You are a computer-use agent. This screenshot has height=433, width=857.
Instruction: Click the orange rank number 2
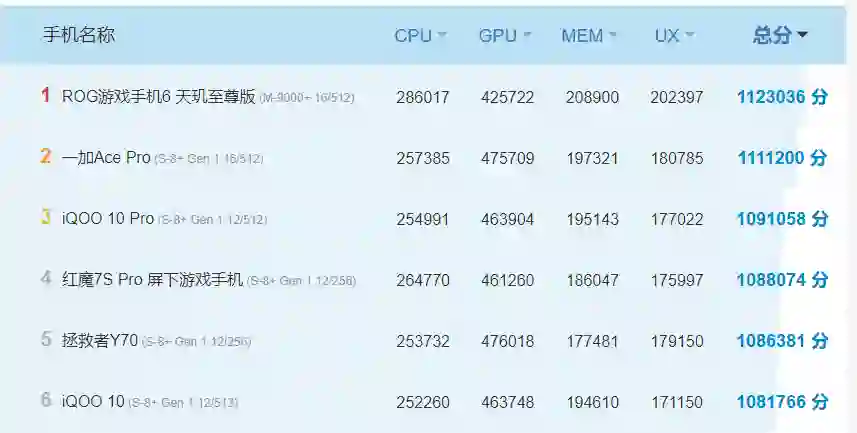click(46, 156)
